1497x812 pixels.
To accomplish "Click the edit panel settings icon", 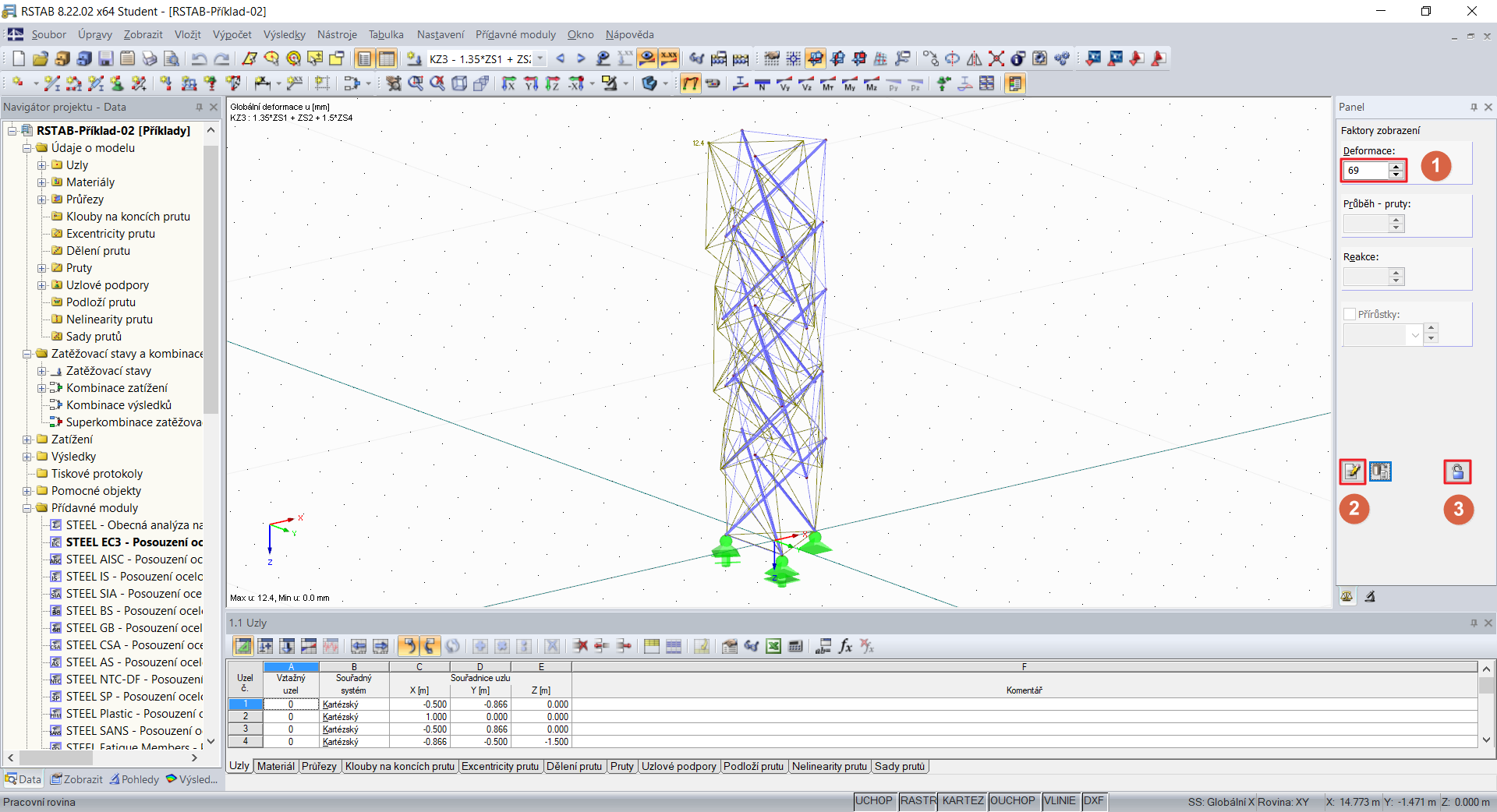I will point(1353,471).
